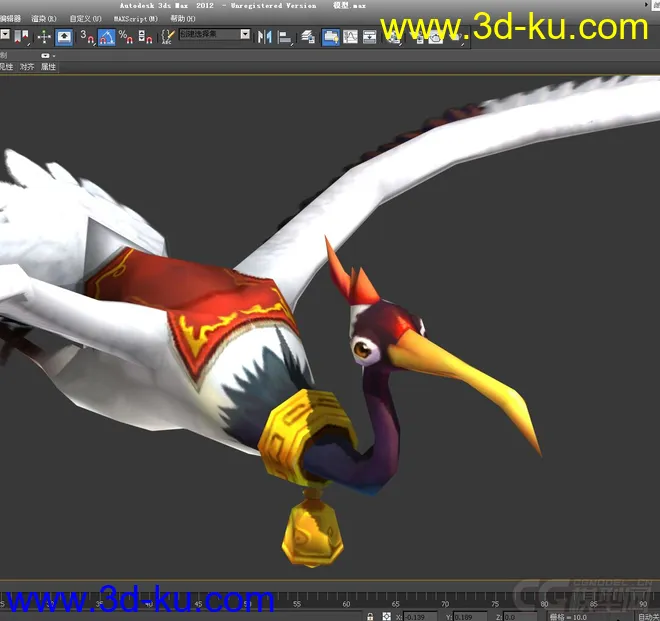Toggle Keyboard Shortcut Override icon
Screen dimensions: 660x621
point(64,37)
